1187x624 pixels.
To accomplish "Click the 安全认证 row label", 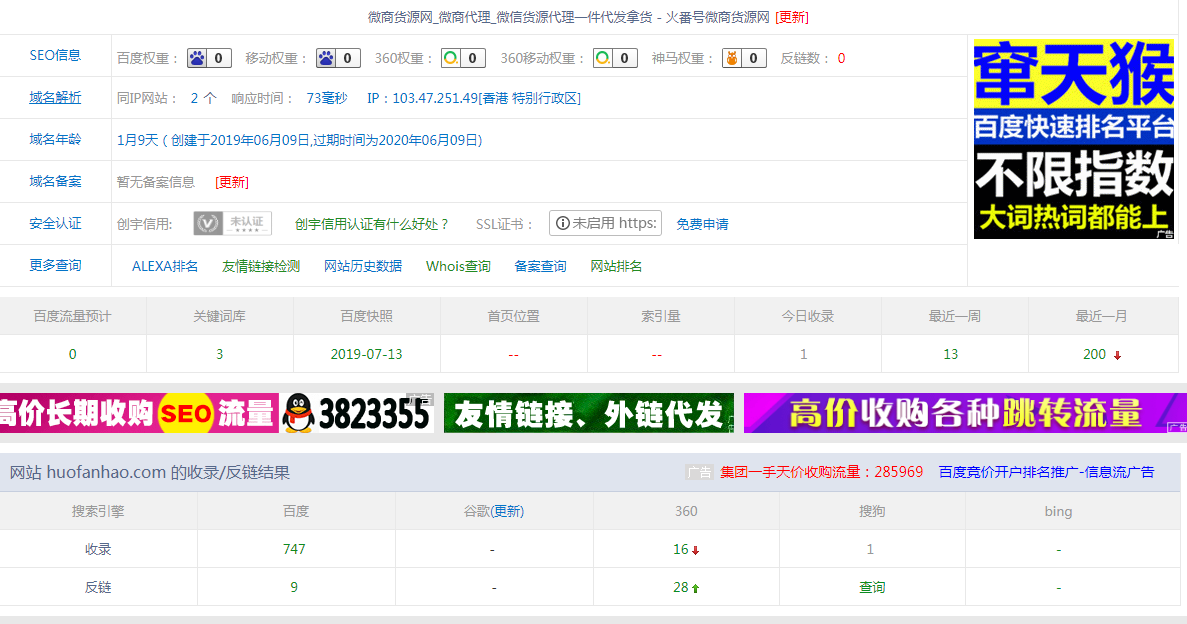I will [55, 223].
